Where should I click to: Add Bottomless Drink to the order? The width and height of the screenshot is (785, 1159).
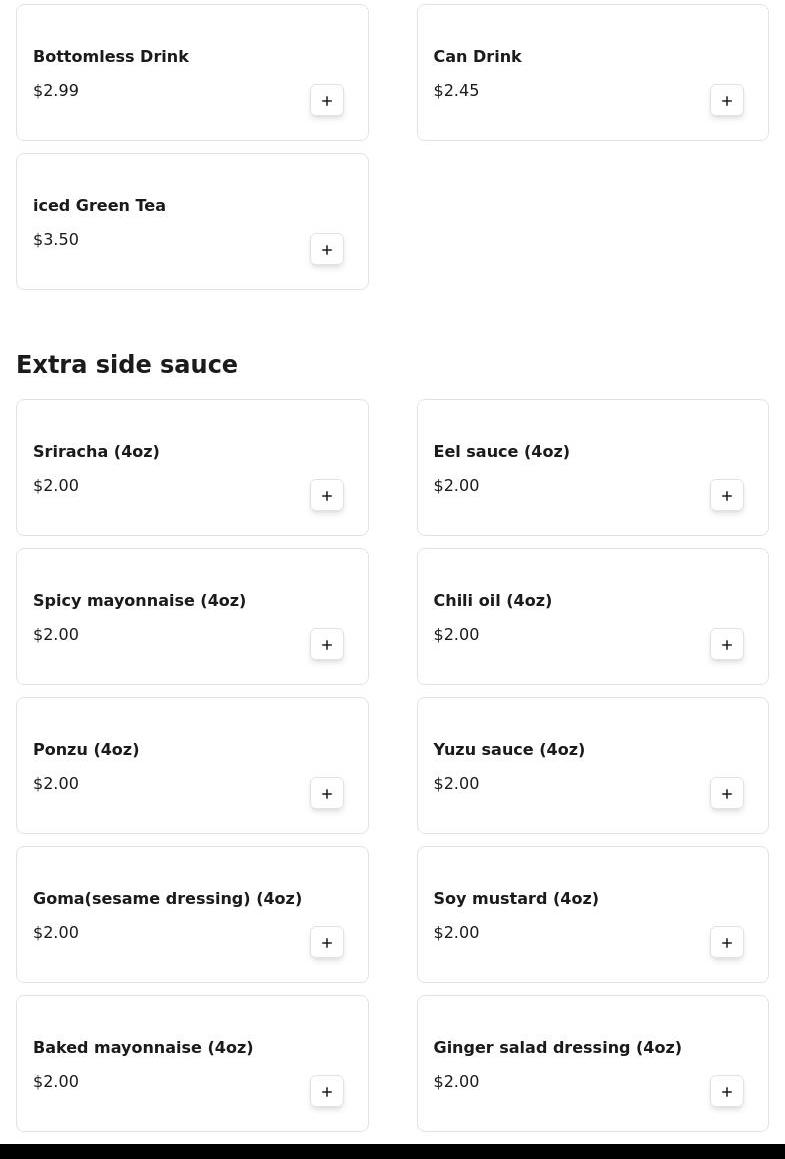pyautogui.click(x=327, y=100)
